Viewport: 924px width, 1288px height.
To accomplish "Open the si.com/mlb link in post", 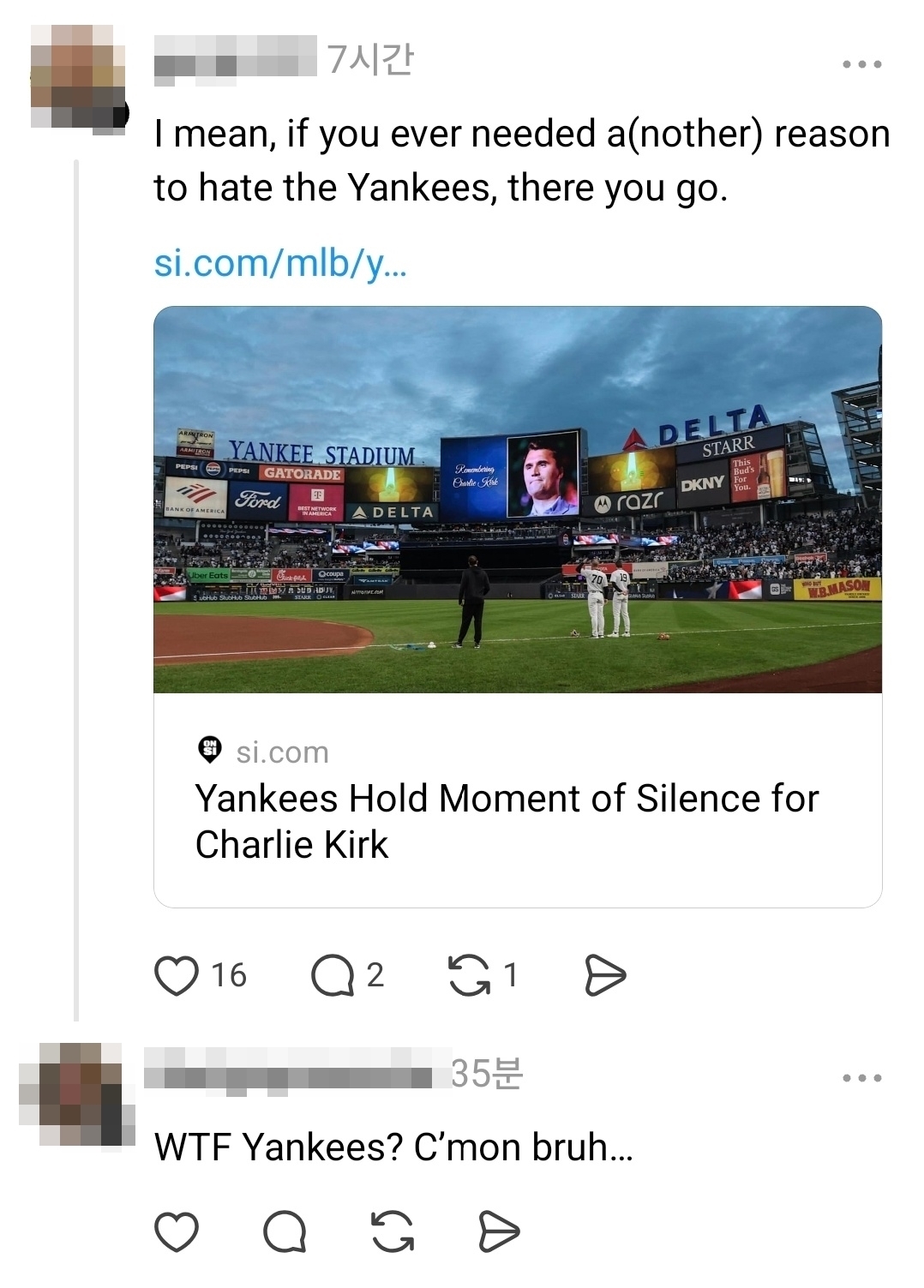I will [280, 263].
